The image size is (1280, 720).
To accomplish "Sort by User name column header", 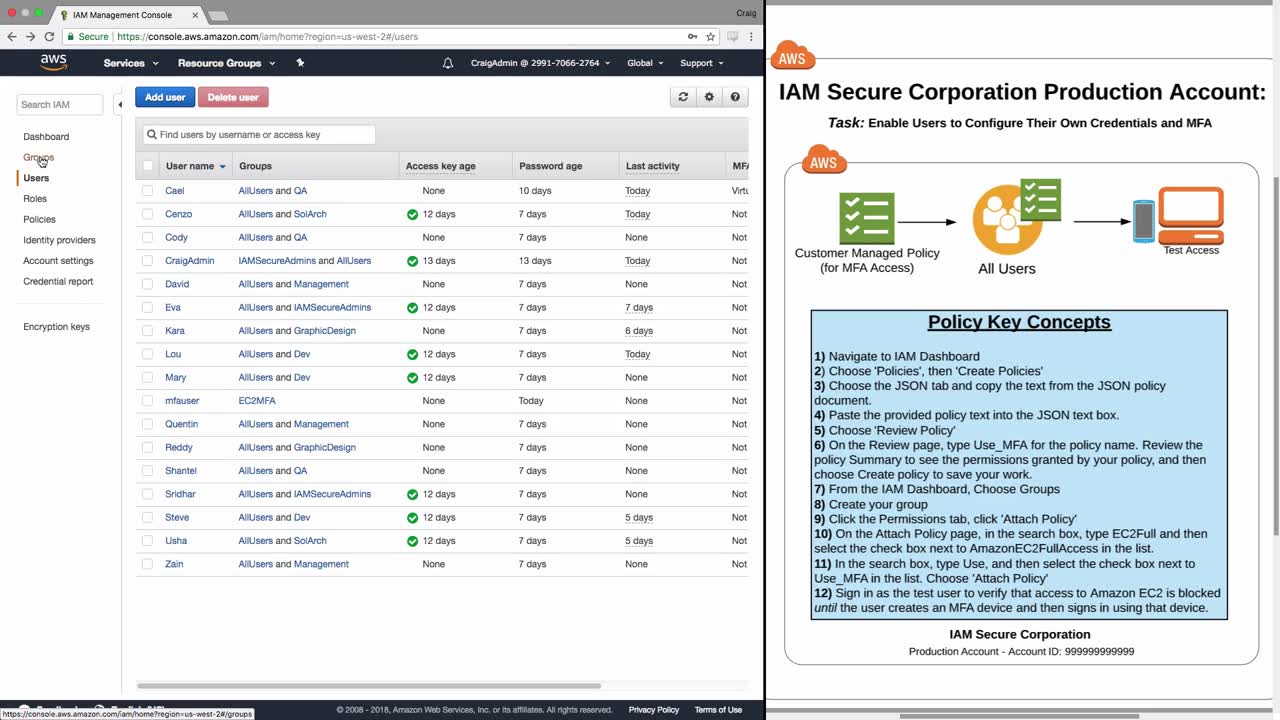I will click(196, 166).
